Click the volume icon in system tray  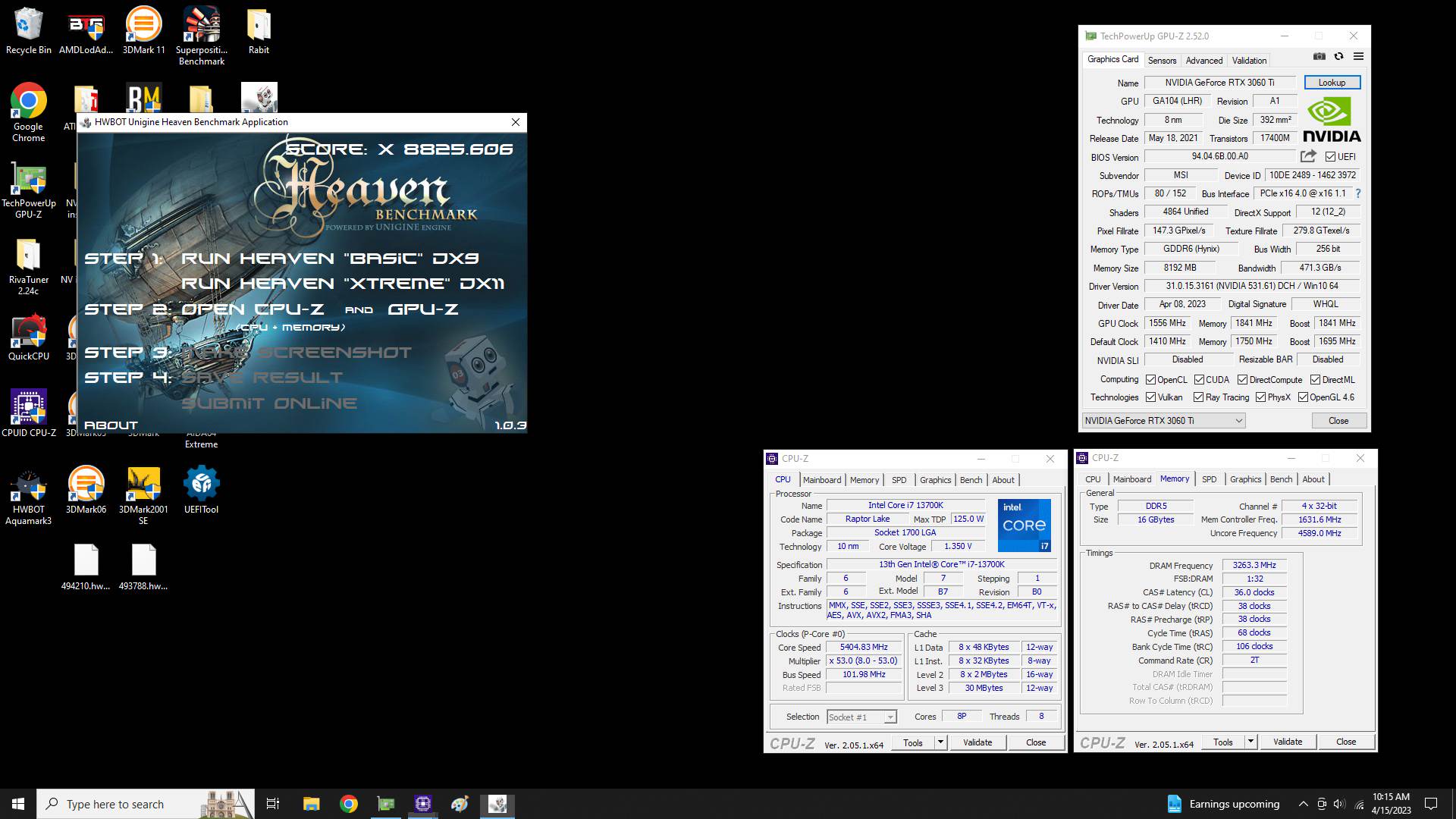(x=1338, y=804)
